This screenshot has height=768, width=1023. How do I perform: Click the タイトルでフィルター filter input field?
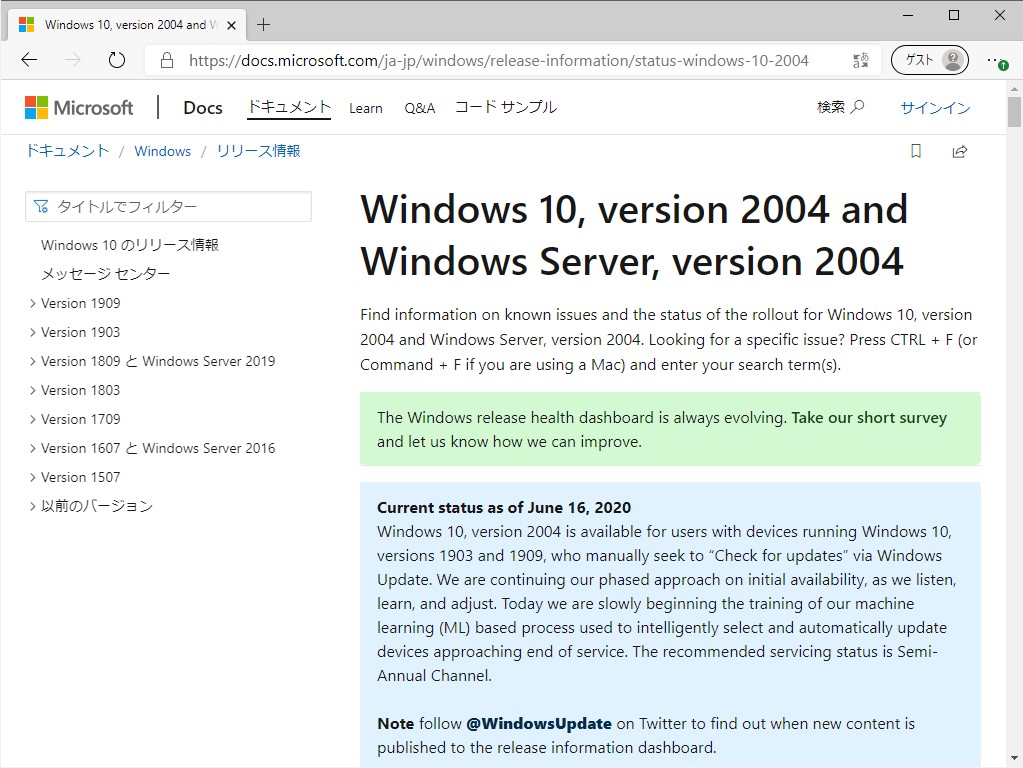pyautogui.click(x=168, y=207)
